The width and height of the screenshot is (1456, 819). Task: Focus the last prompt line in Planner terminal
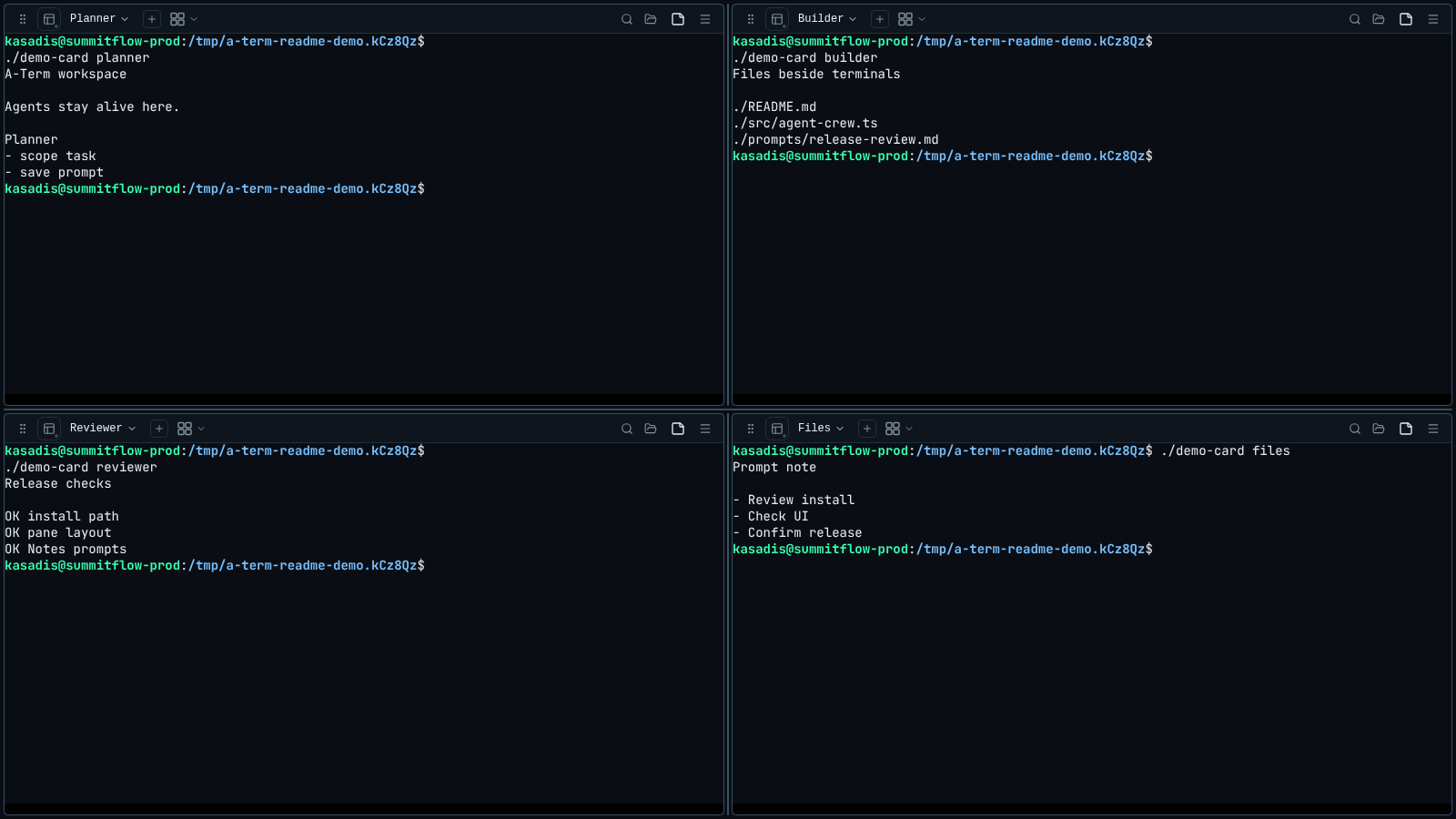[x=215, y=189]
